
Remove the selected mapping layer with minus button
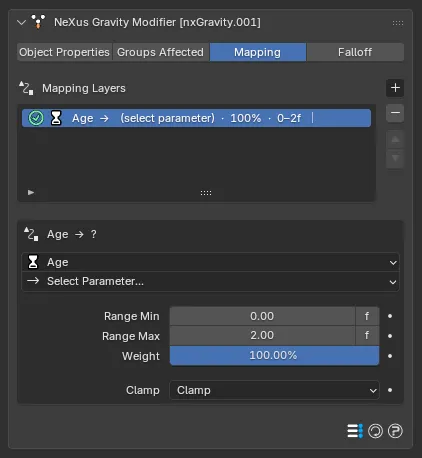[x=395, y=113]
